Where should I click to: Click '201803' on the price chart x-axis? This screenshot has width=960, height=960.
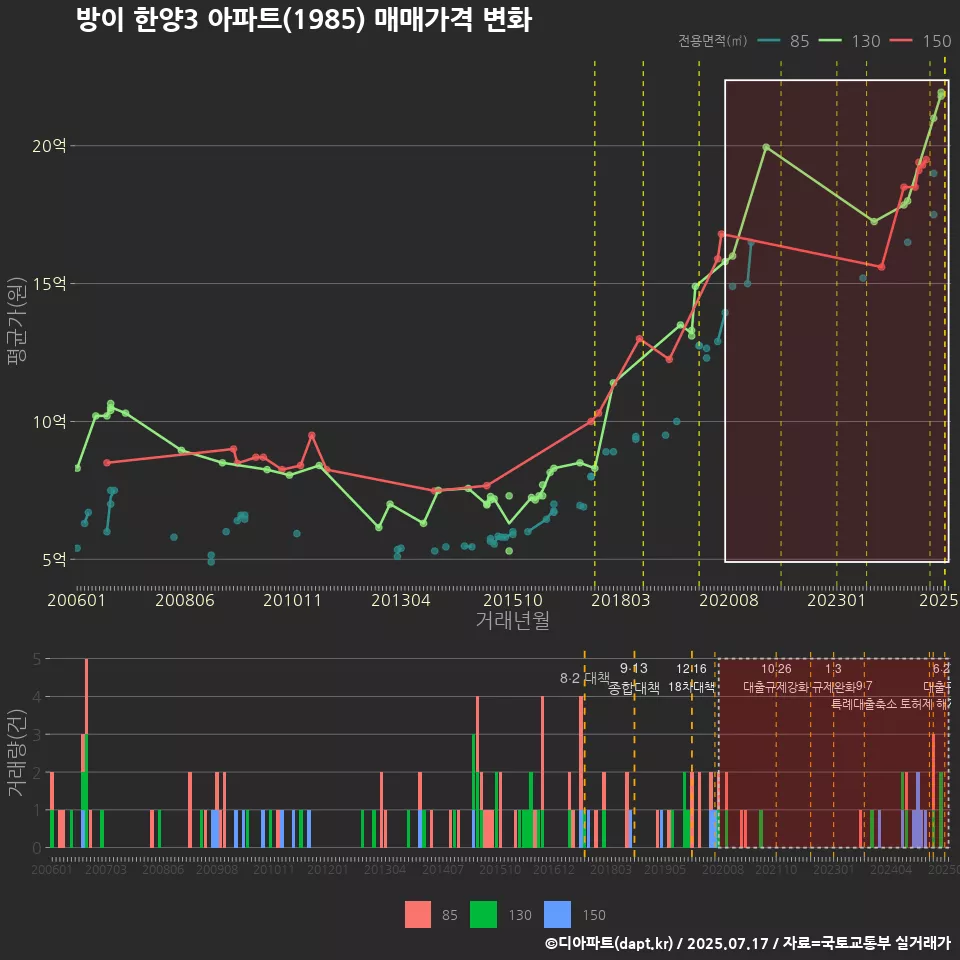coord(620,600)
